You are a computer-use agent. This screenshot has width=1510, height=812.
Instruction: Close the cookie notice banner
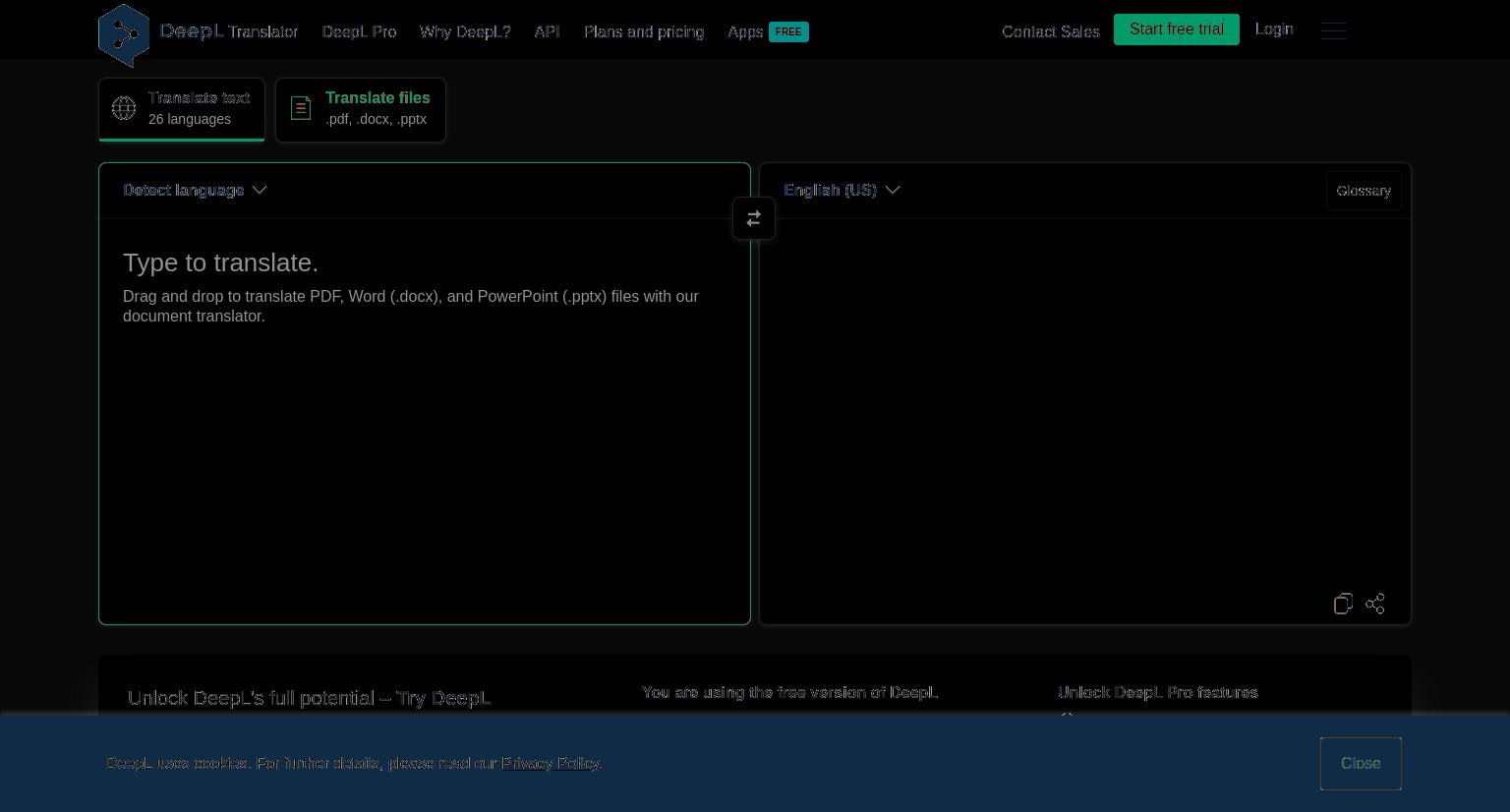(x=1361, y=764)
